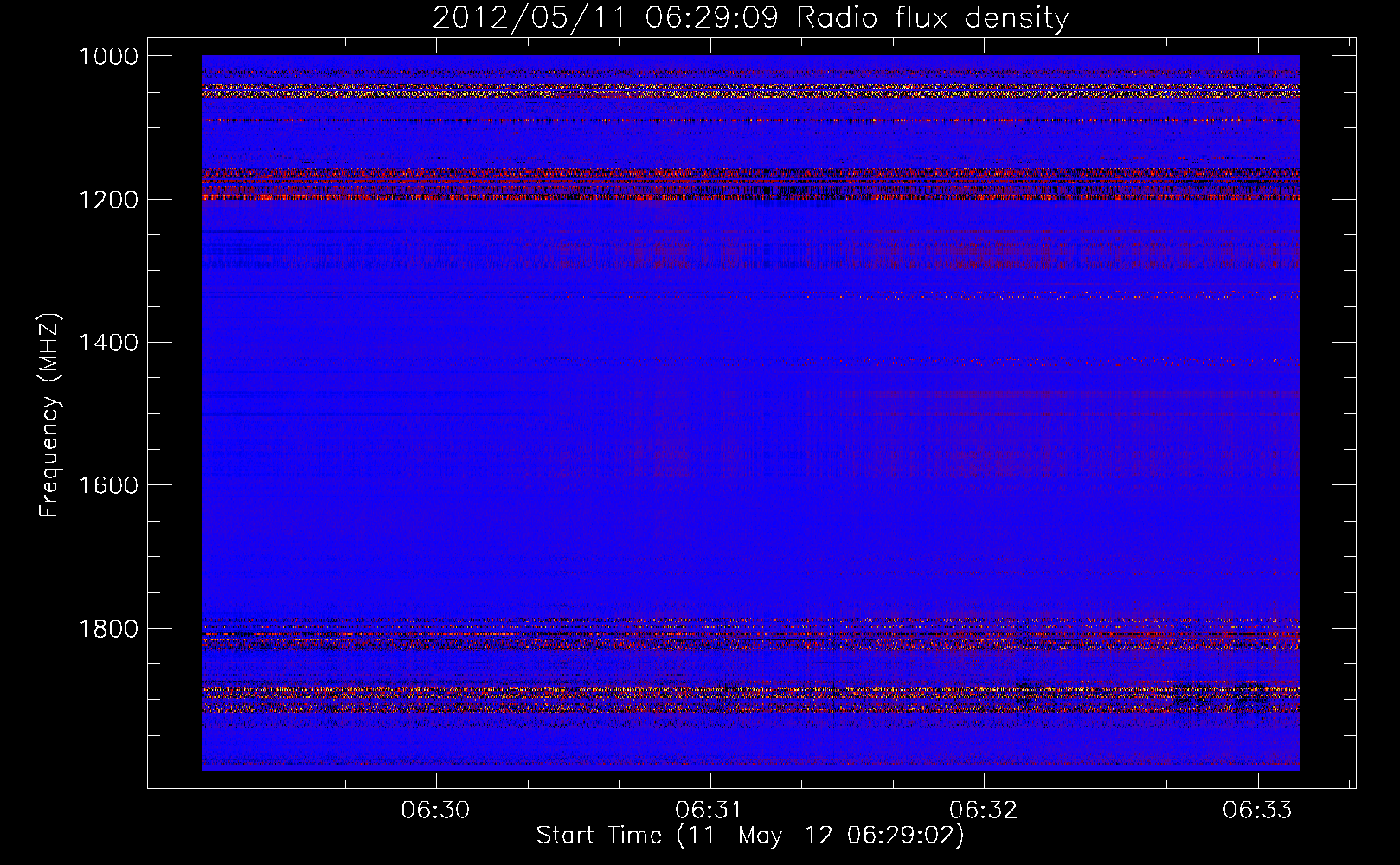
Task: Click the 1000 frequency tick label
Action: click(108, 56)
